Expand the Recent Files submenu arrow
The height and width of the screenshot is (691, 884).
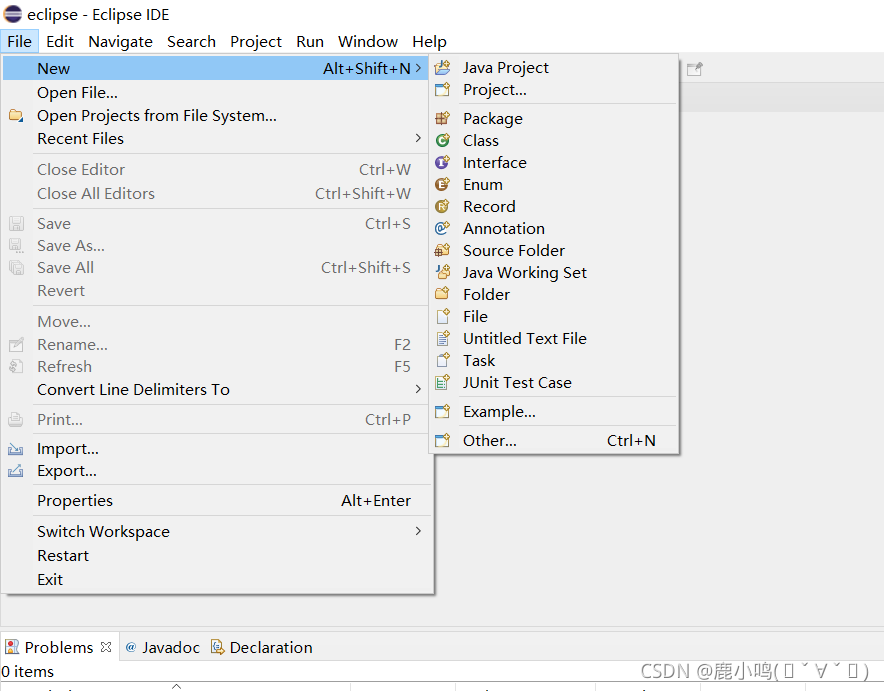click(x=418, y=138)
